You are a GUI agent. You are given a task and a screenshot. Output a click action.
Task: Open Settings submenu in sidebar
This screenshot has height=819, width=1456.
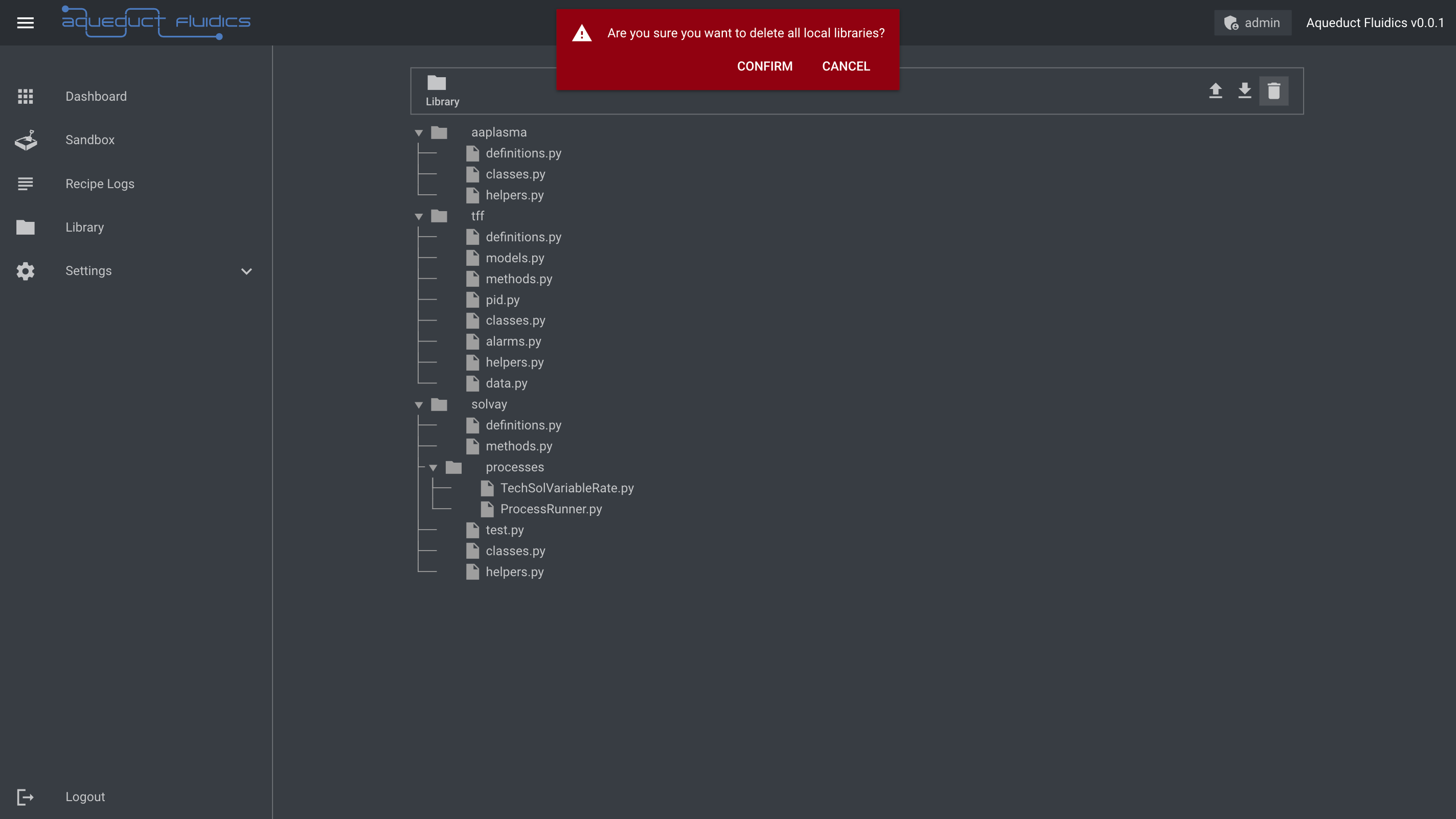tap(247, 271)
